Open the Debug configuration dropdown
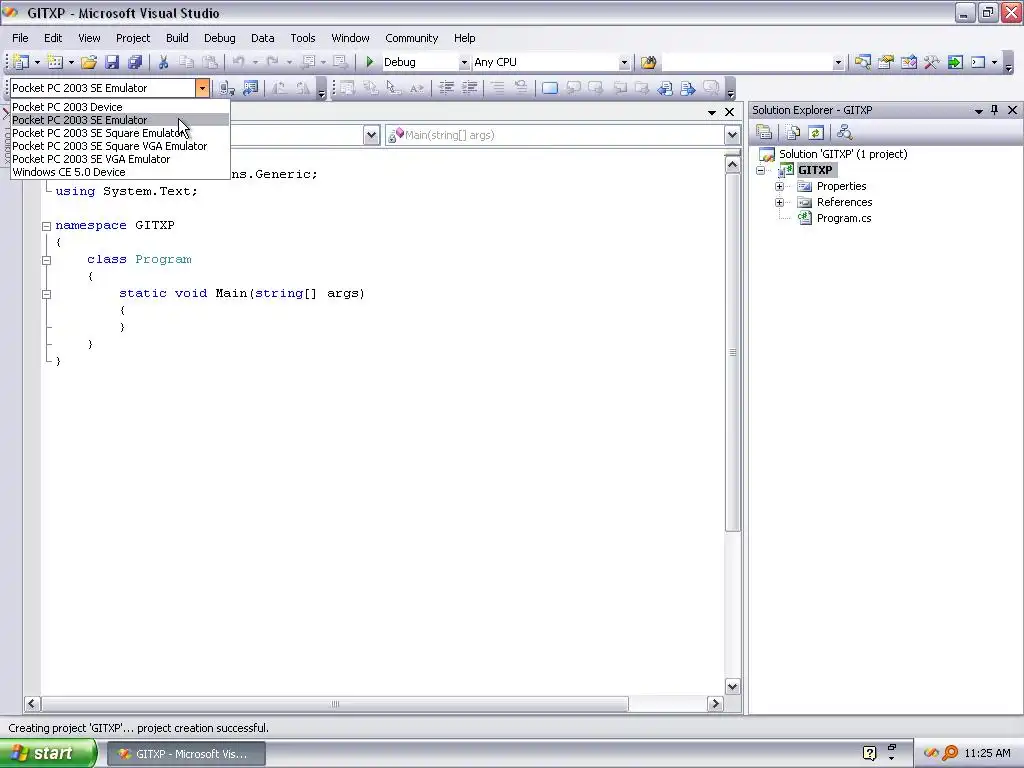The image size is (1024, 768). click(x=464, y=63)
